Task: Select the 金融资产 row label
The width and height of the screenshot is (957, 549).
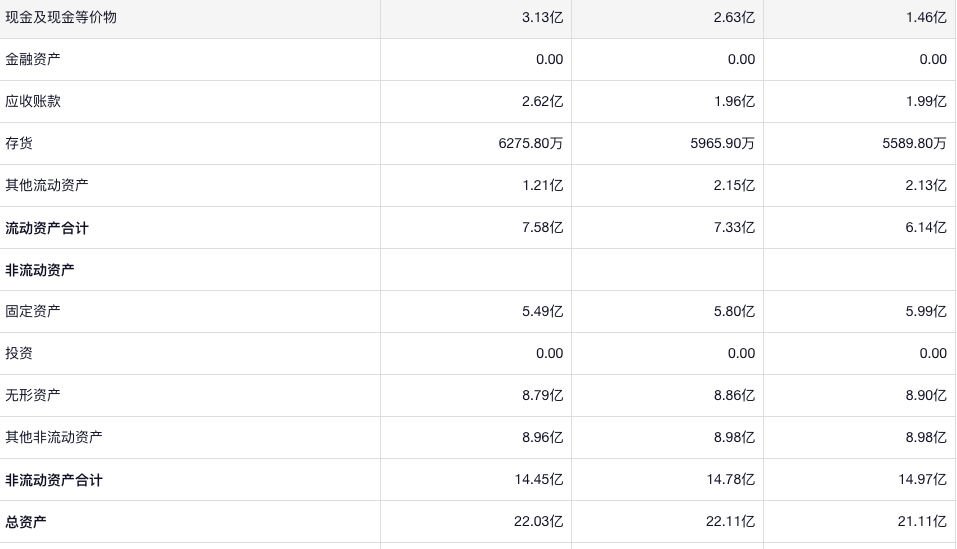Action: tap(33, 59)
